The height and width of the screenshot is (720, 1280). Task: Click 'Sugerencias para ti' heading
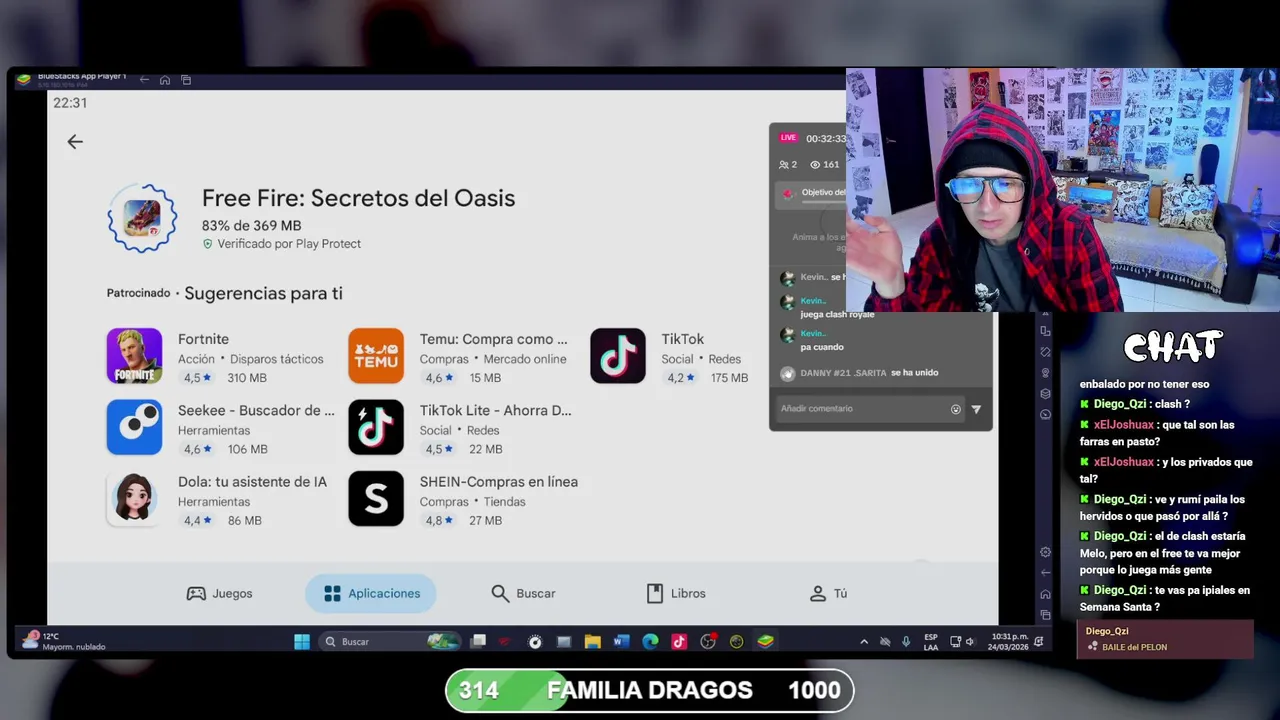(263, 293)
